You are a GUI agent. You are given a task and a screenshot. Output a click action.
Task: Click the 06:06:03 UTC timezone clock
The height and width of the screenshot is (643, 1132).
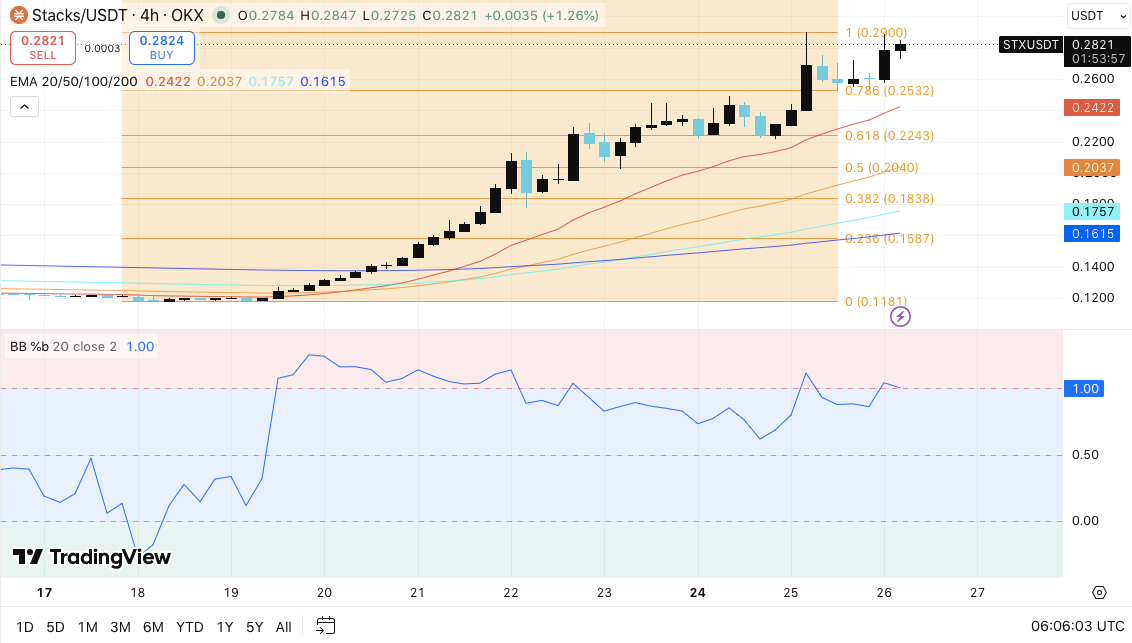click(x=1077, y=626)
